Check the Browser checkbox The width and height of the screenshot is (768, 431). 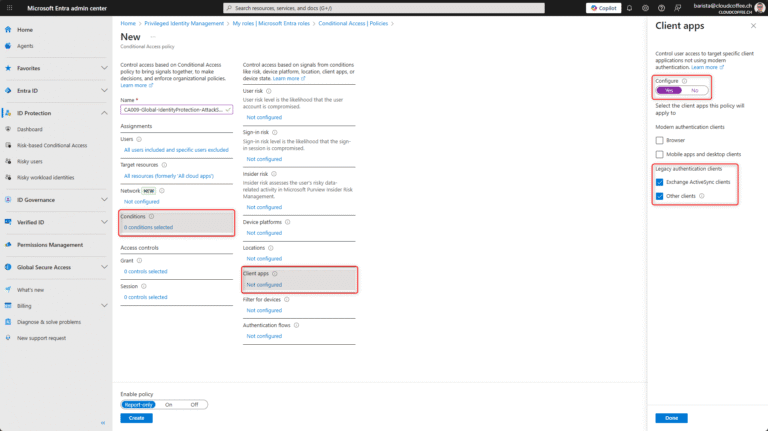click(659, 140)
